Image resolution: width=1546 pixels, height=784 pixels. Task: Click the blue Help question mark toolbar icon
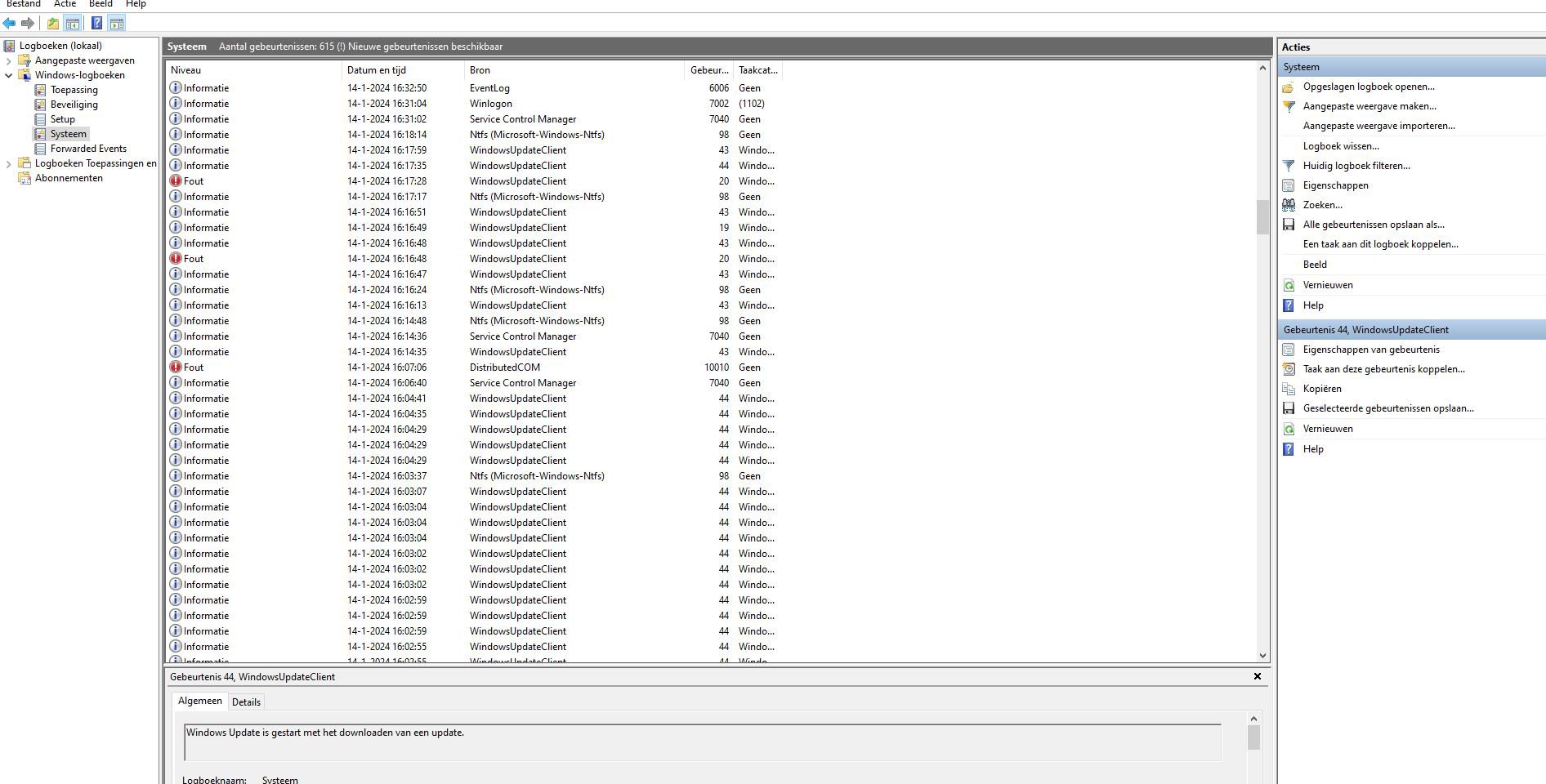96,23
